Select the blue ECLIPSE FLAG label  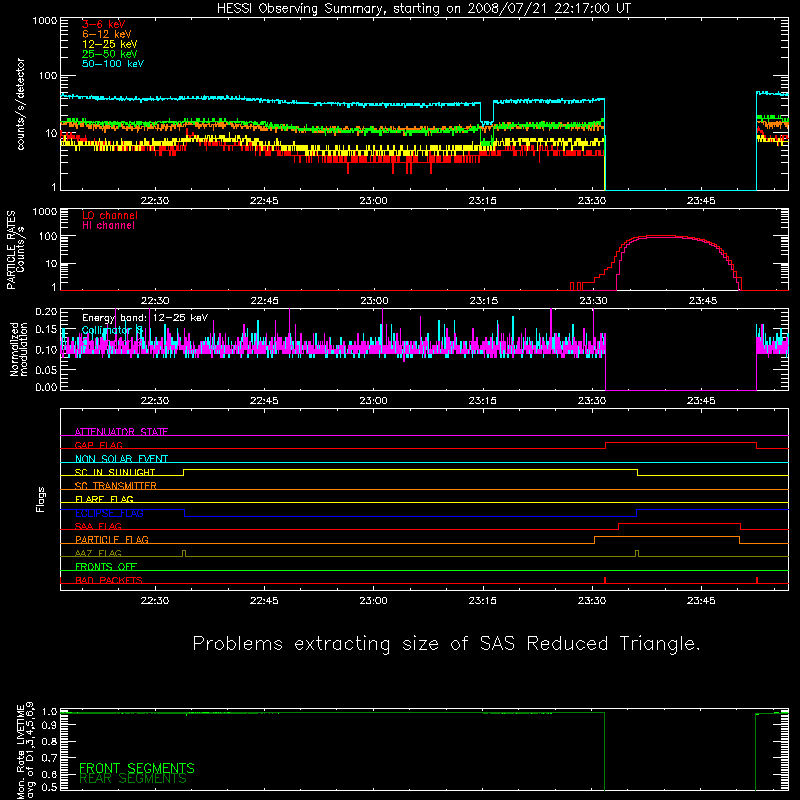pyautogui.click(x=109, y=513)
